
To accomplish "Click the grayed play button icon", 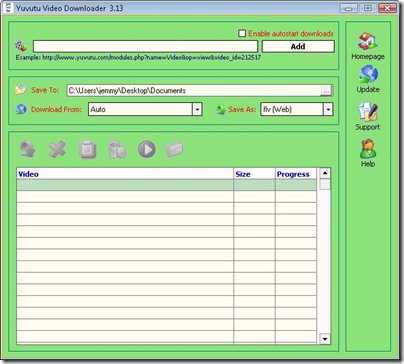I will pos(147,149).
